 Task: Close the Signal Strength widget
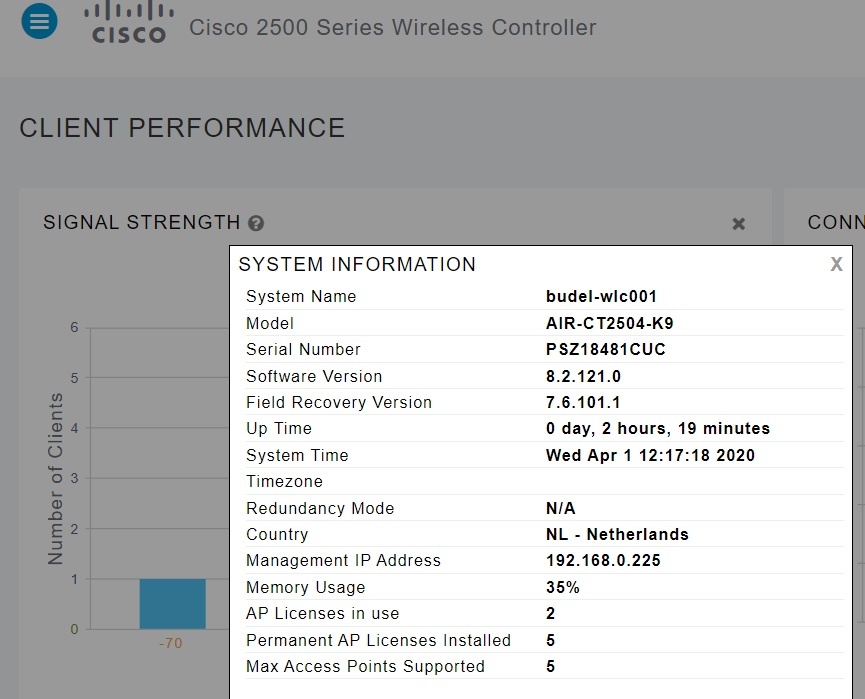click(x=738, y=224)
